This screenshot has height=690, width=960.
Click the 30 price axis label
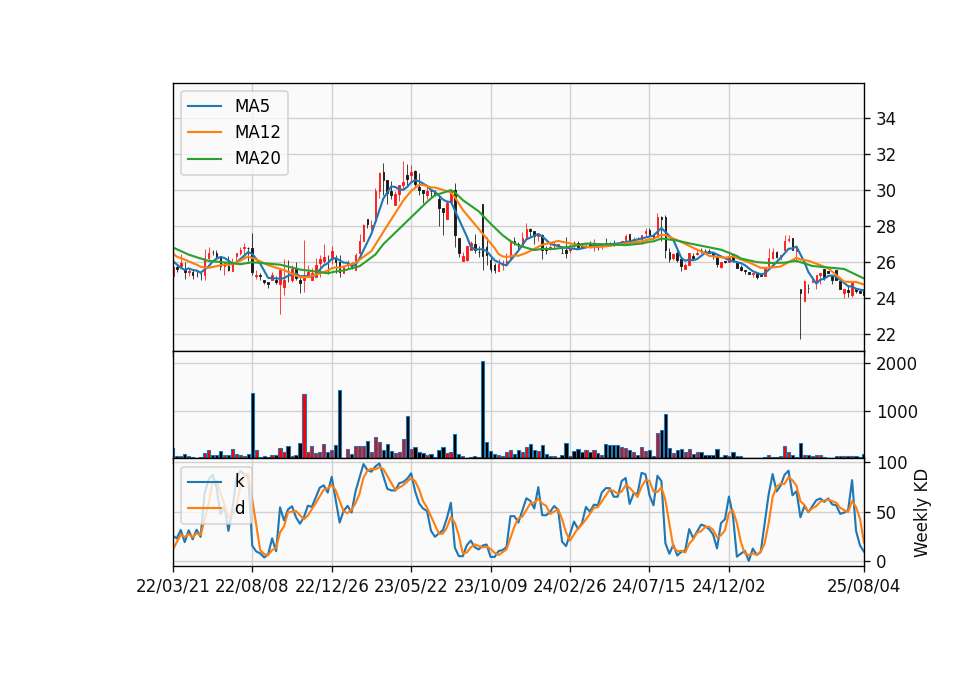[x=885, y=191]
